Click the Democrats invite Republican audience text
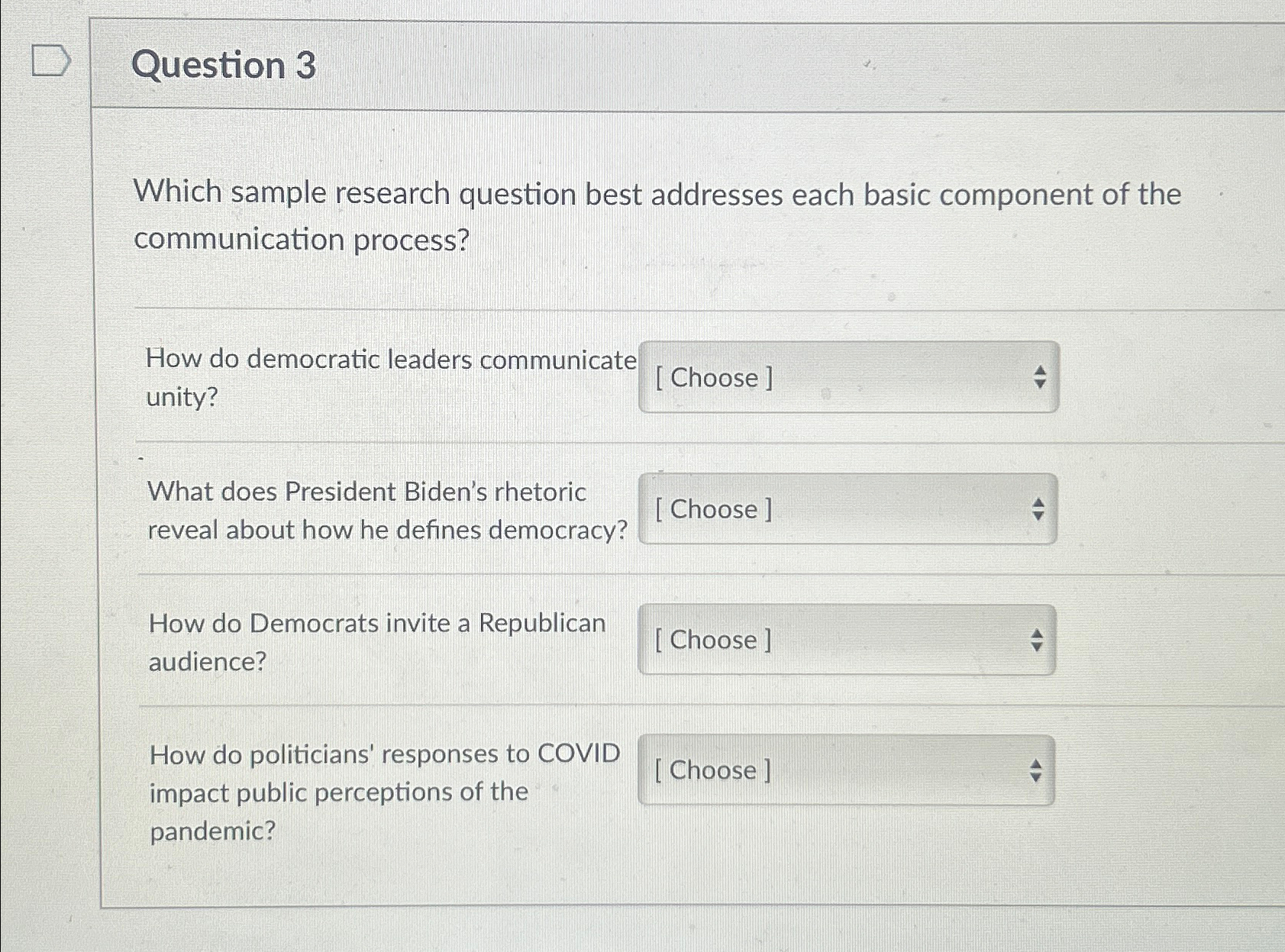This screenshot has width=1285, height=952. tap(376, 641)
